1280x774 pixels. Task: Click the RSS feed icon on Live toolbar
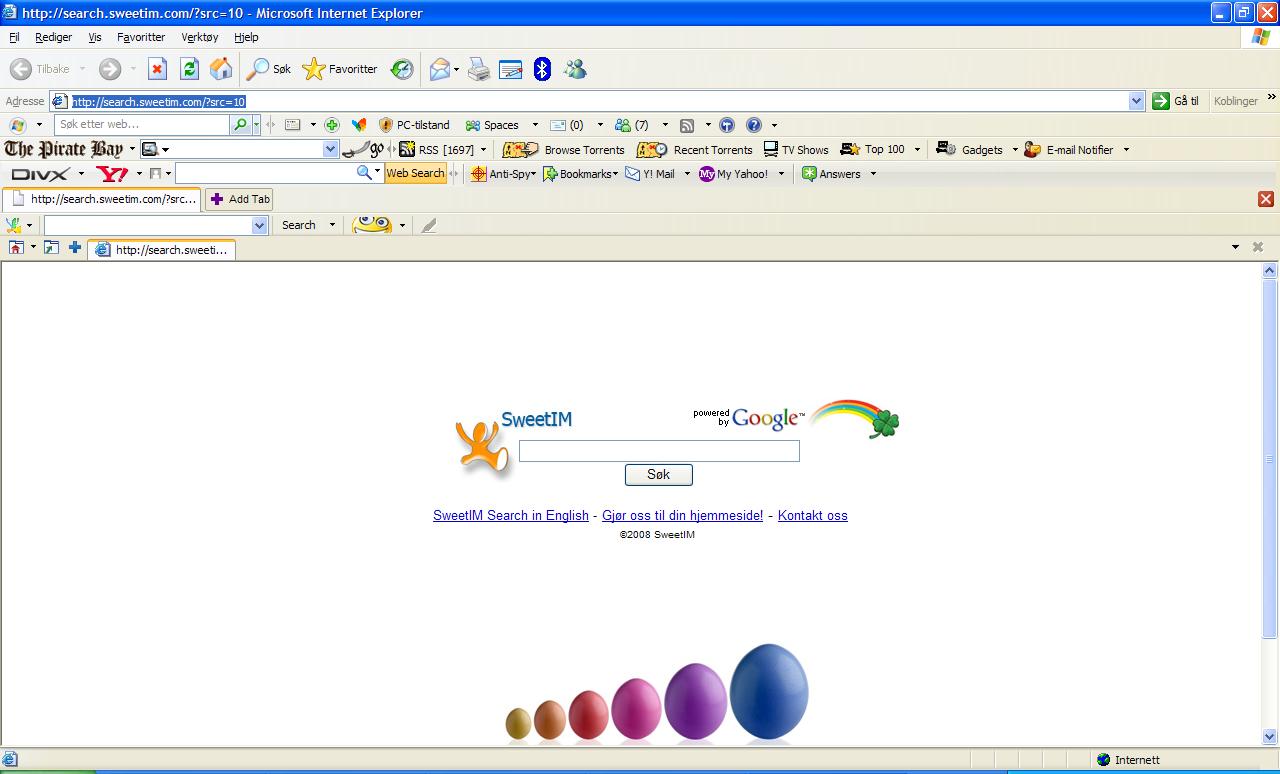click(687, 125)
